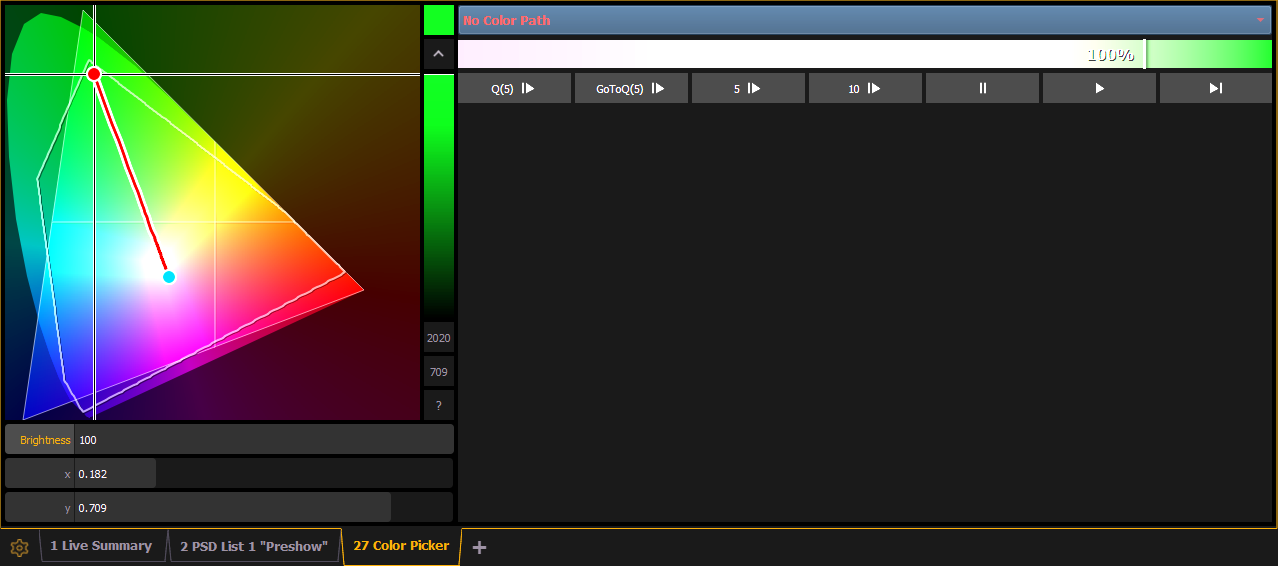Add a new tab with plus icon
The image size is (1278, 566).
[x=479, y=547]
